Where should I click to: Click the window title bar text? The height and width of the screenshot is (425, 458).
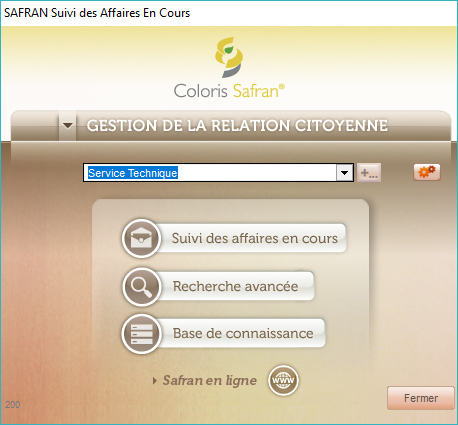coord(97,13)
